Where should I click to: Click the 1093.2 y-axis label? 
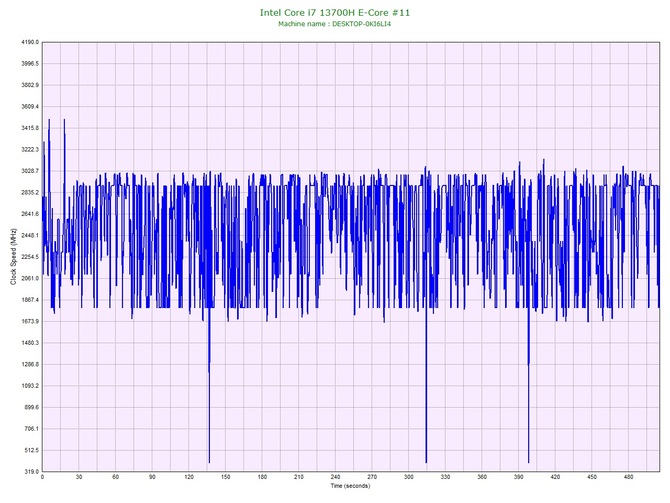pos(30,386)
